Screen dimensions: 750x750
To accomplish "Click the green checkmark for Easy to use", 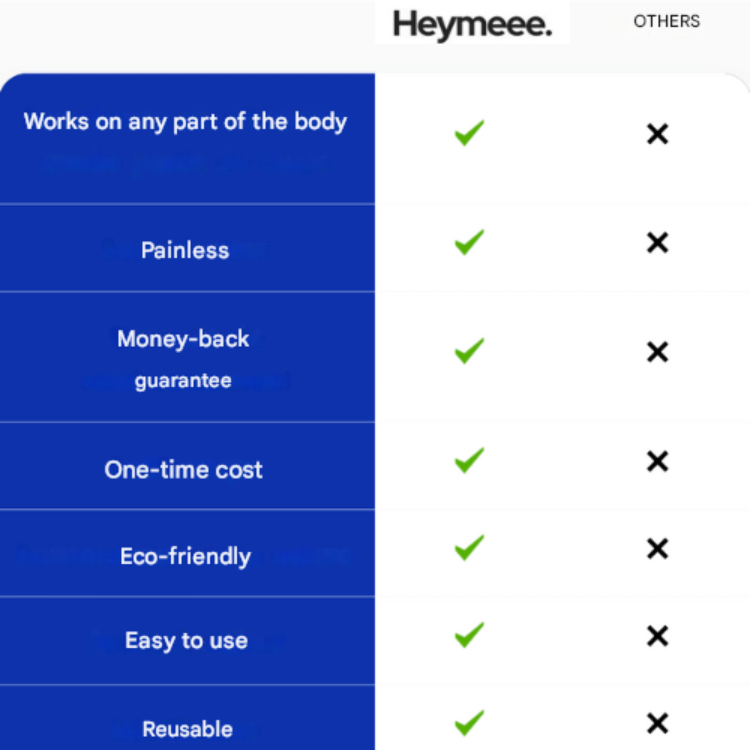I will (x=469, y=635).
